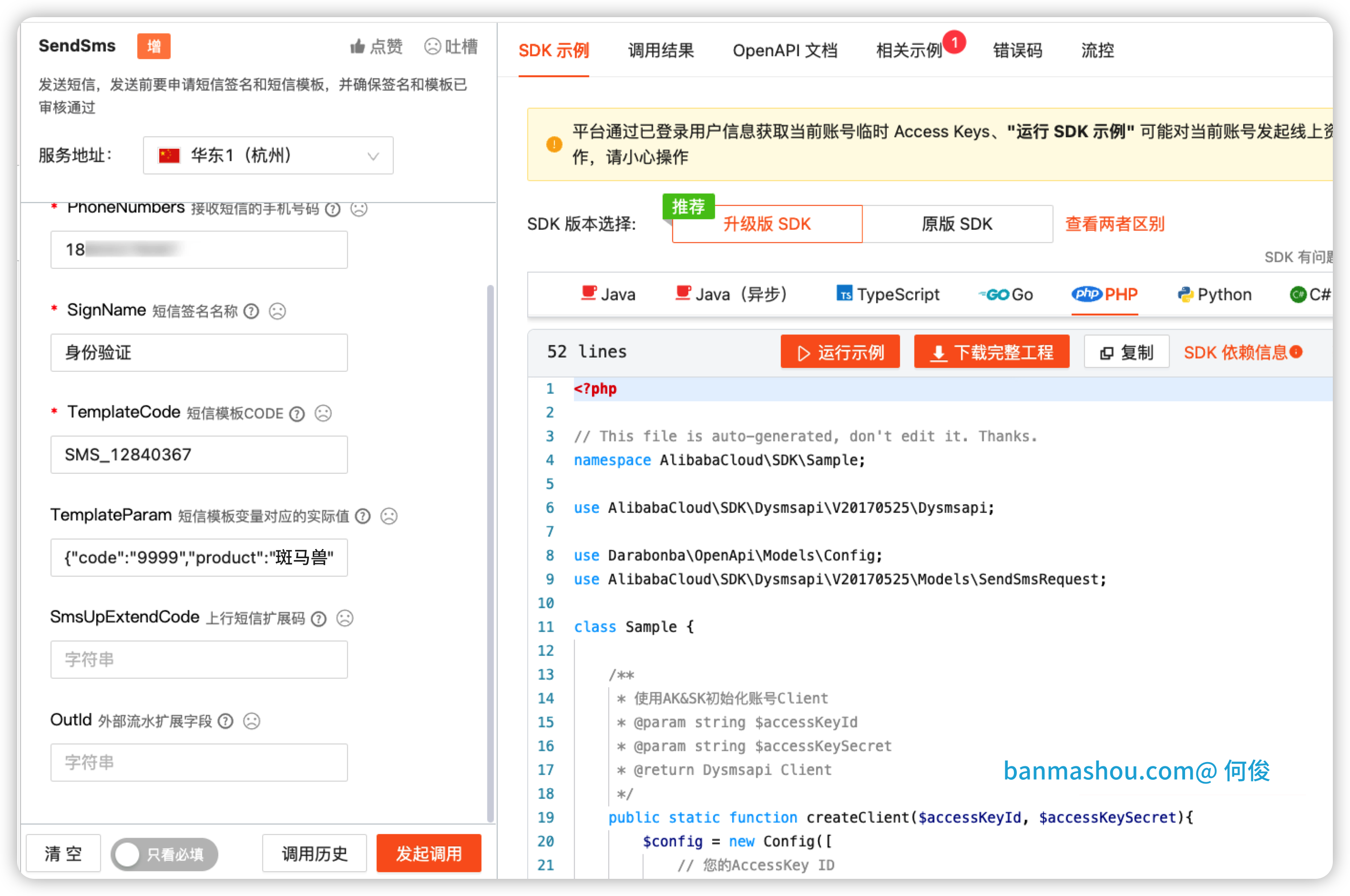Click the createClient function line 19

click(x=901, y=817)
